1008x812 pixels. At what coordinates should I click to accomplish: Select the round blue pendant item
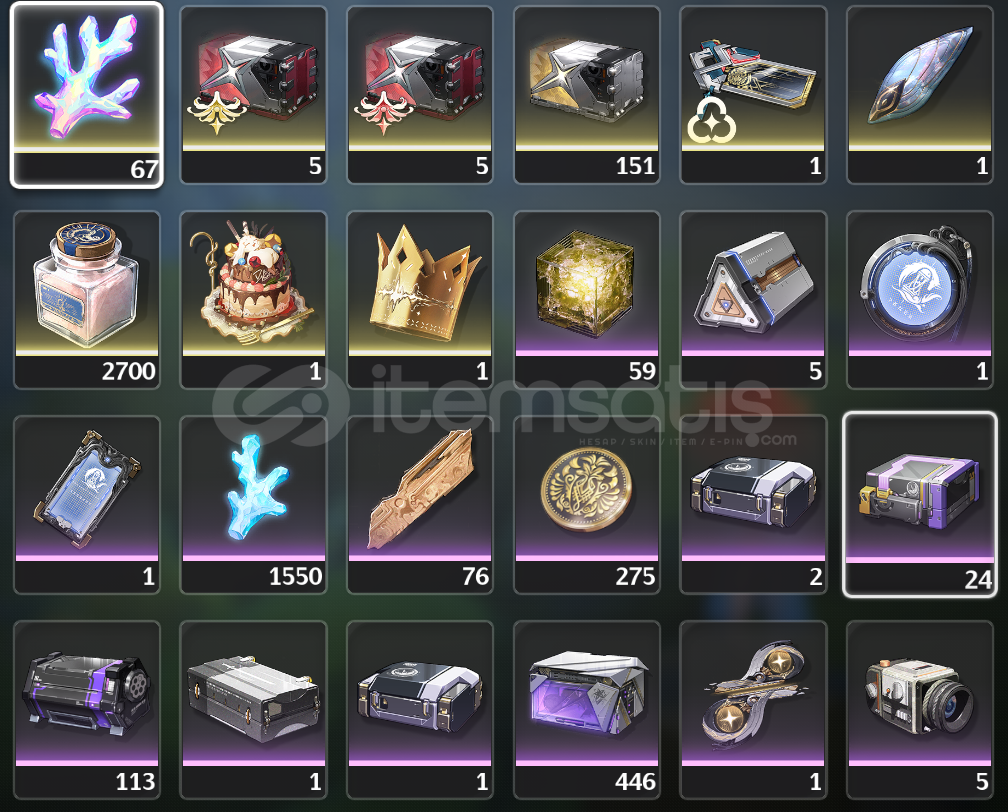pos(920,300)
